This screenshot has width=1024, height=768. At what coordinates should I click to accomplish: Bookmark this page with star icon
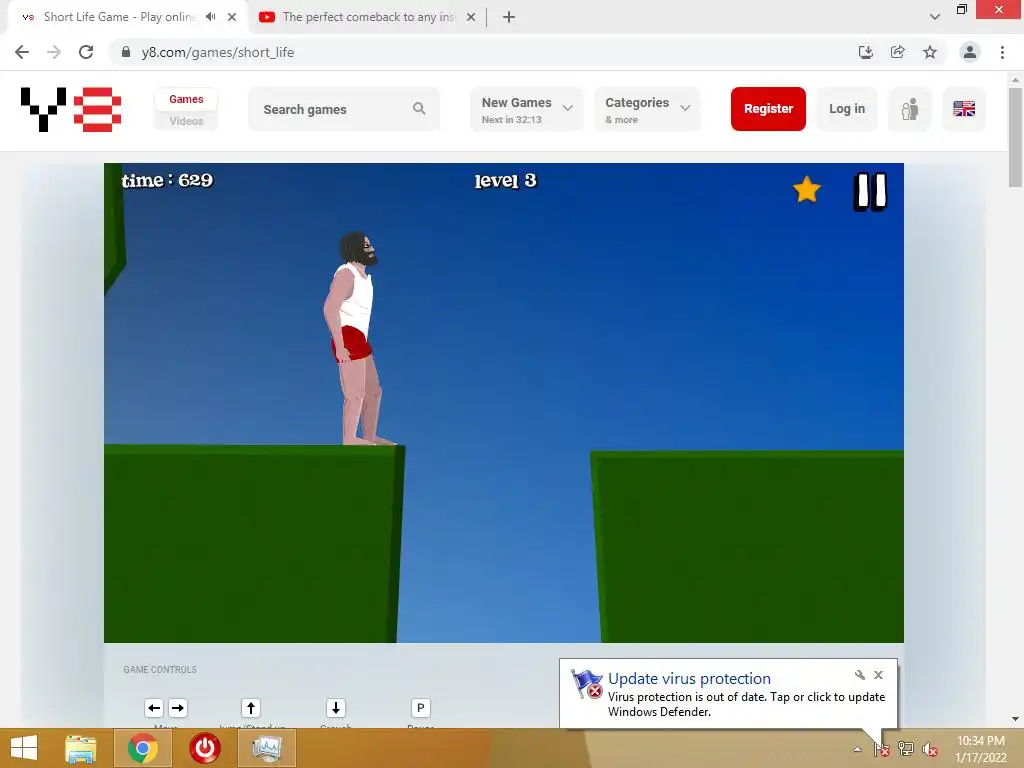point(930,52)
